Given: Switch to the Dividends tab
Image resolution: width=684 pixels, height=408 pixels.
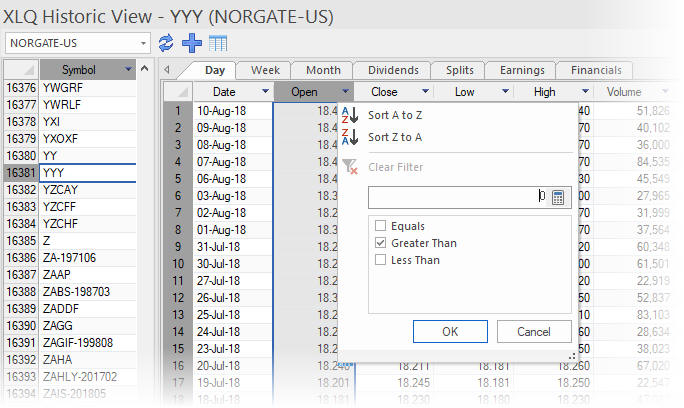Looking at the screenshot, I should coord(393,70).
